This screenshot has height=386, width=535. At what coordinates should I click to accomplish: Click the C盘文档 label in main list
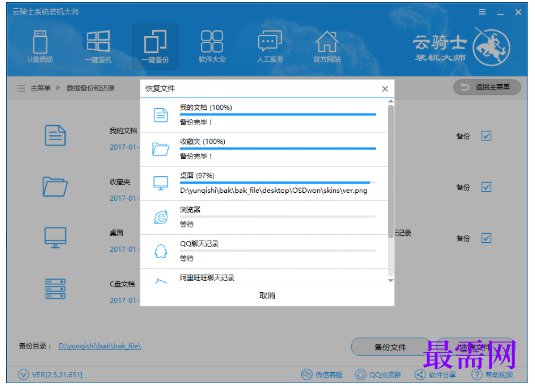point(122,284)
